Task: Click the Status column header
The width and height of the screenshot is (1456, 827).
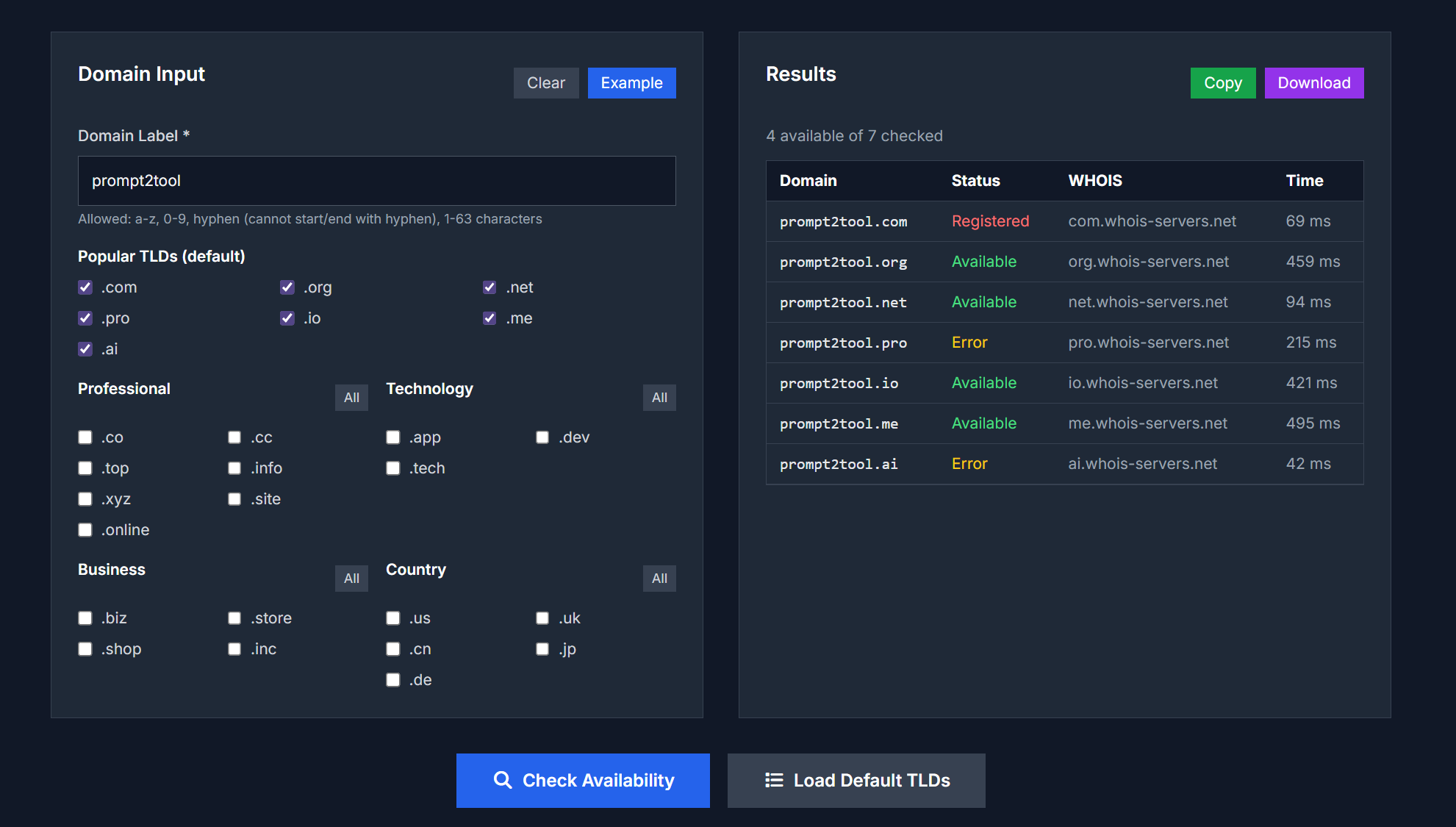Action: click(x=975, y=181)
